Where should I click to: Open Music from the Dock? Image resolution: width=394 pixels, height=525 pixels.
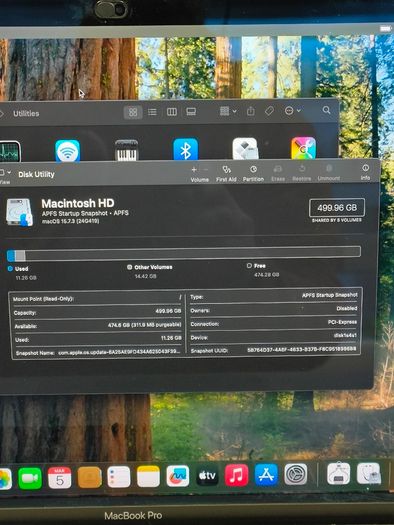coord(236,475)
